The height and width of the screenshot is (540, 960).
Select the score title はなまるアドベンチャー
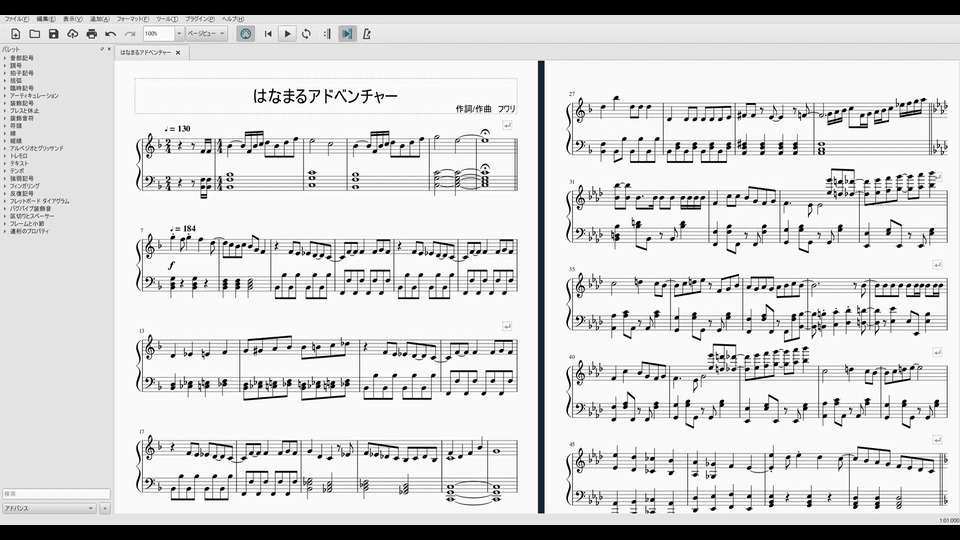click(325, 96)
